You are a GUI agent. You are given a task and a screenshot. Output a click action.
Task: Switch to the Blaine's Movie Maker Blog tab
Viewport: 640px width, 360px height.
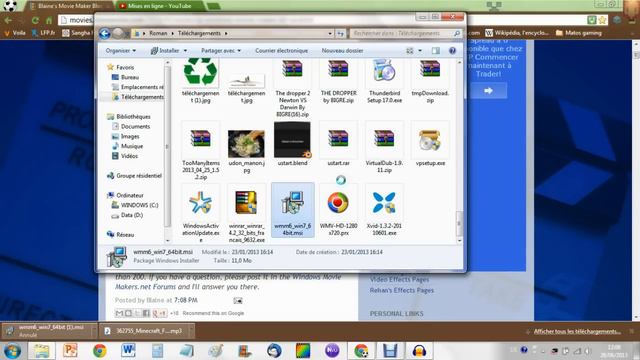click(69, 6)
